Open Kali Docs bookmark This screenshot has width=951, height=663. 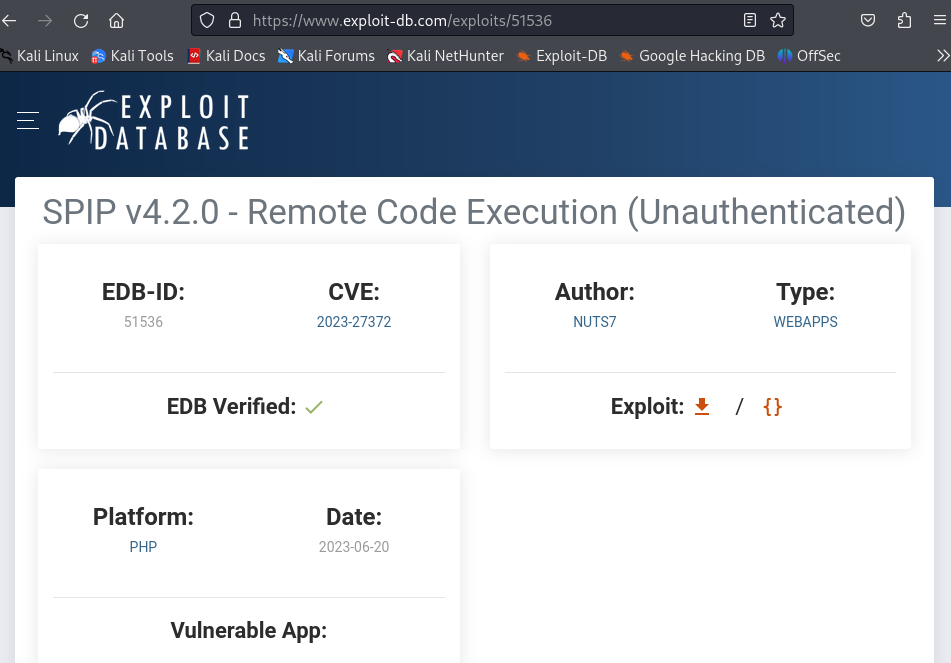click(x=226, y=56)
